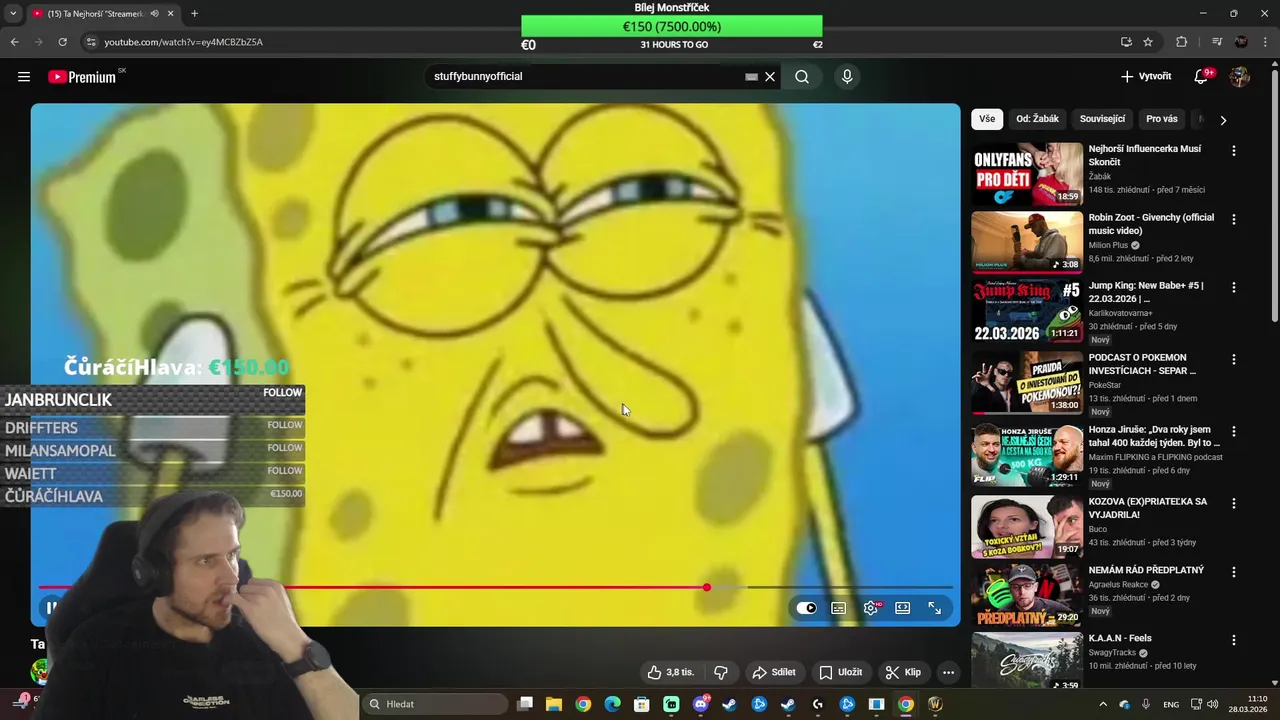This screenshot has width=1280, height=720.
Task: Open more actions three-dot menu under video
Action: tap(948, 673)
